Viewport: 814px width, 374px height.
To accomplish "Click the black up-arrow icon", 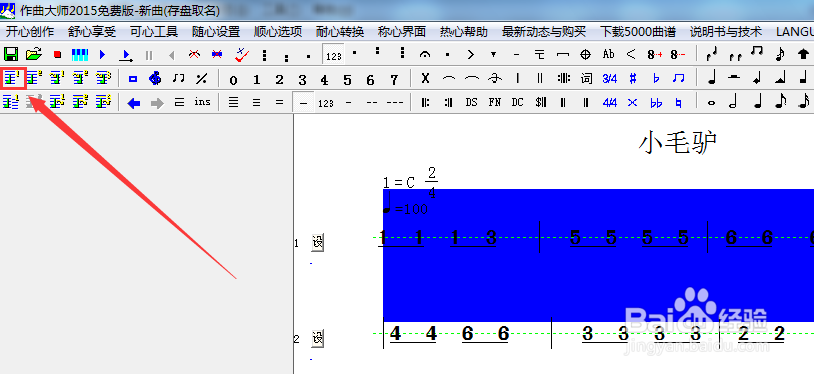I will (803, 54).
